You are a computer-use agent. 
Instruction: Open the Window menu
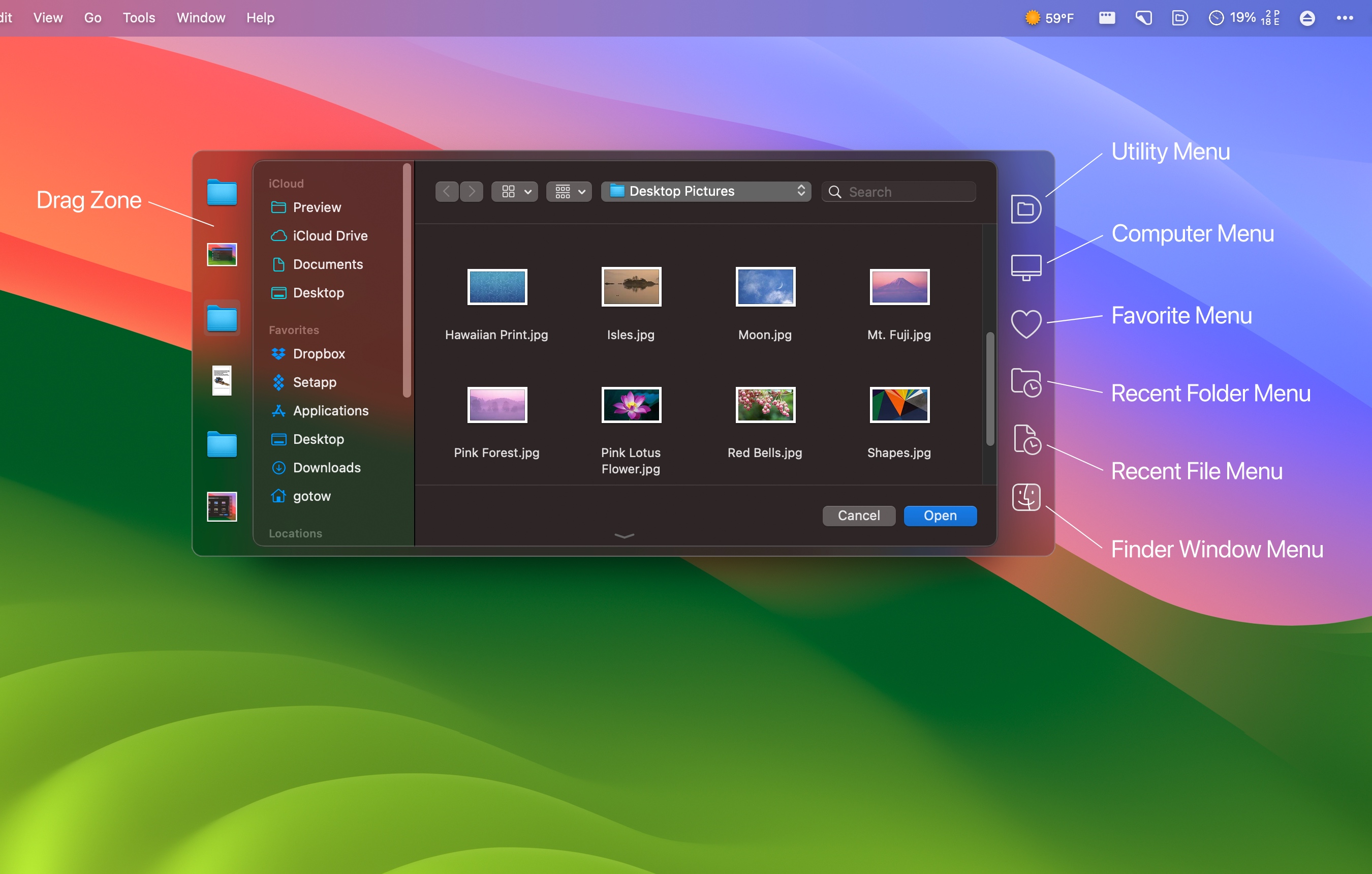point(201,18)
